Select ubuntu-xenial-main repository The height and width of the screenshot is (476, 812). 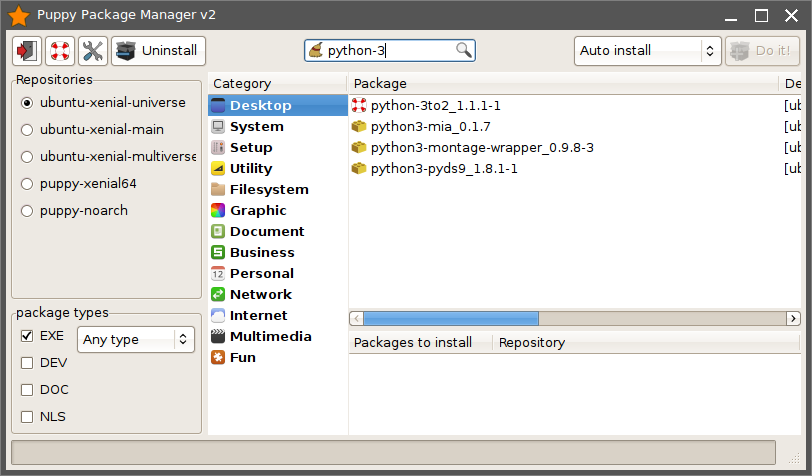(27, 130)
